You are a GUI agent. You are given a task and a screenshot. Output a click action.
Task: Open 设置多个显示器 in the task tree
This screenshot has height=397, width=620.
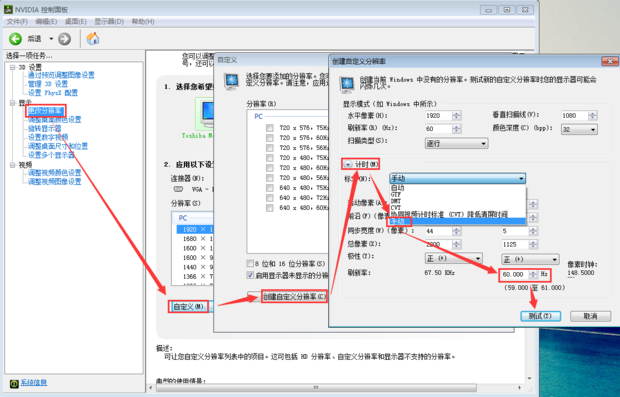51,155
